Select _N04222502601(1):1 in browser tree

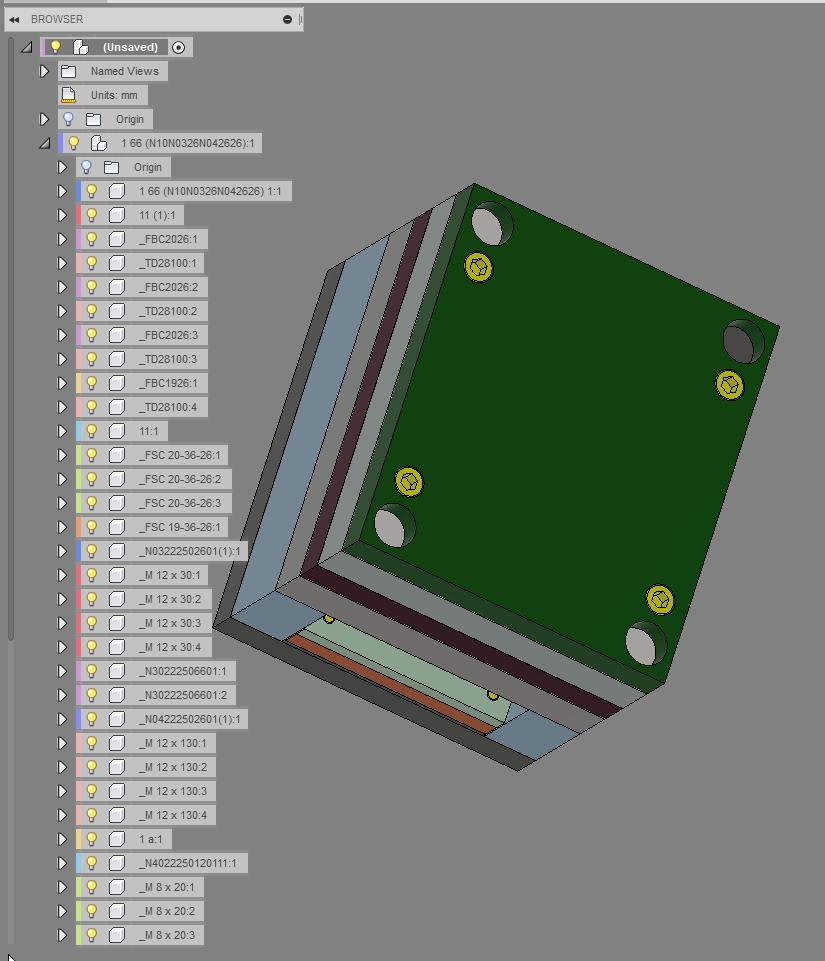coord(189,719)
